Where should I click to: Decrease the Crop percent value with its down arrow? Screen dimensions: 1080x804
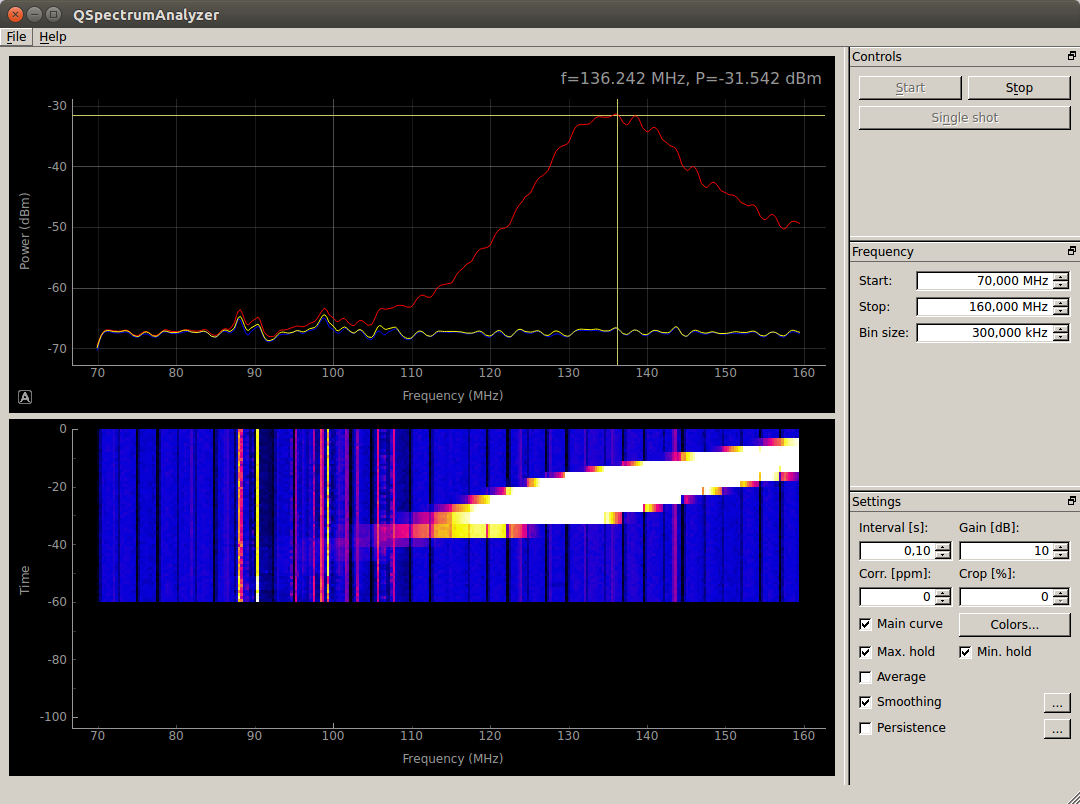point(1061,601)
